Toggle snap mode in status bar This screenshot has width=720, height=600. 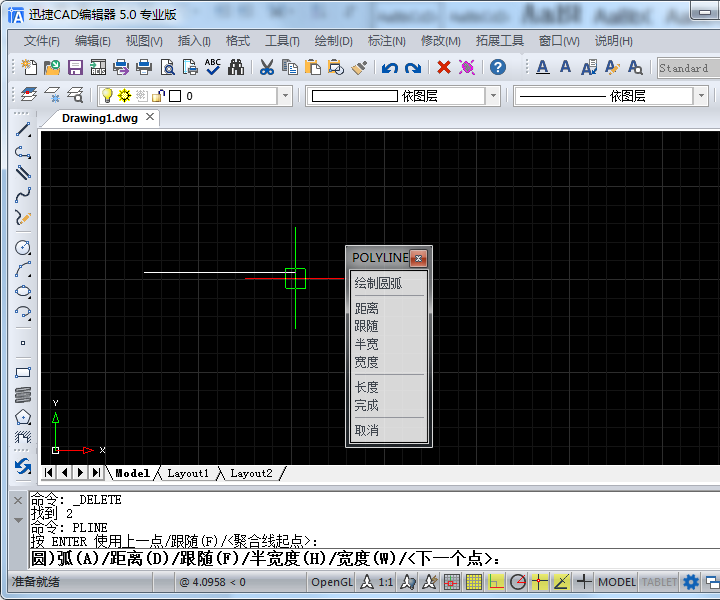tap(451, 582)
